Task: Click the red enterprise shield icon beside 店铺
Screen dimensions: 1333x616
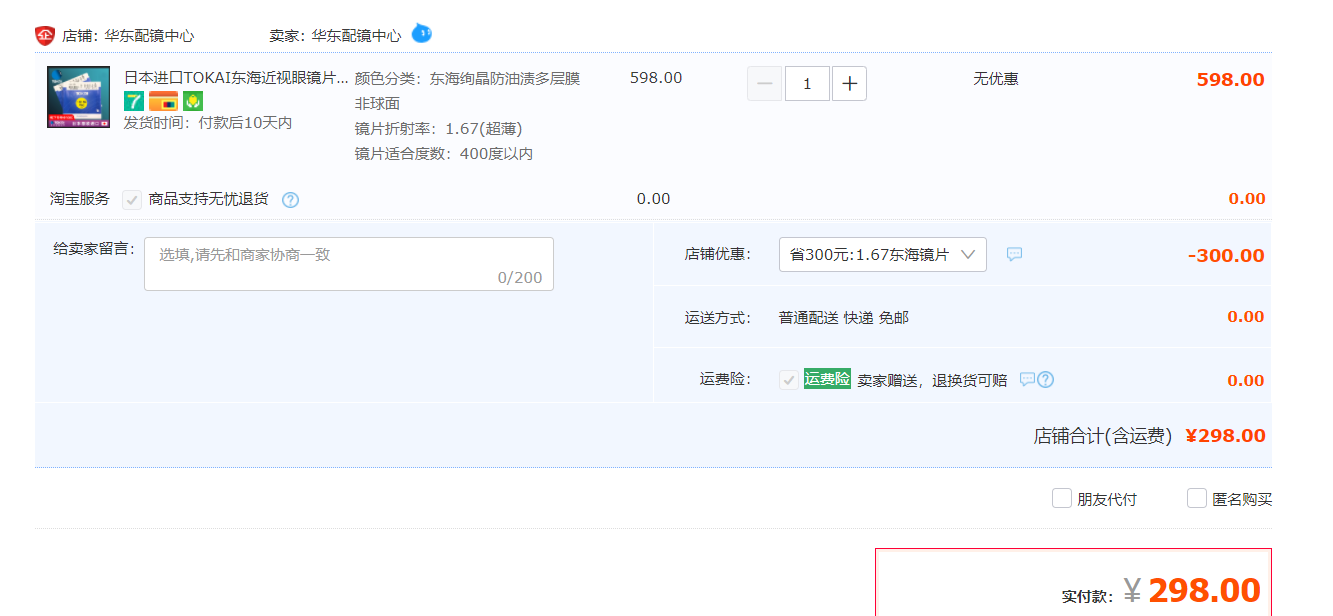Action: pyautogui.click(x=44, y=35)
